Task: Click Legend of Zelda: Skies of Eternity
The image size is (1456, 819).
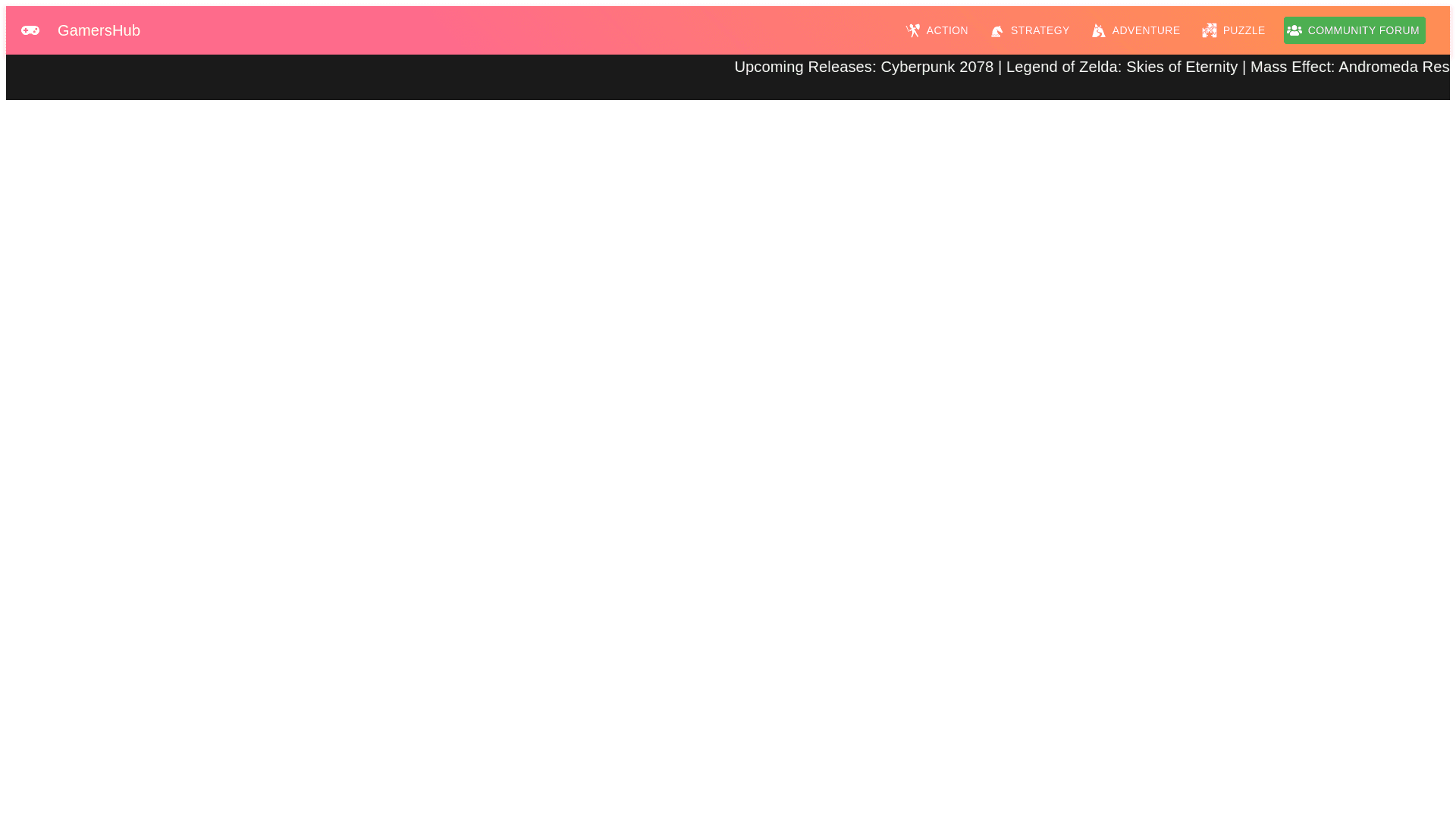Action: pyautogui.click(x=1121, y=67)
